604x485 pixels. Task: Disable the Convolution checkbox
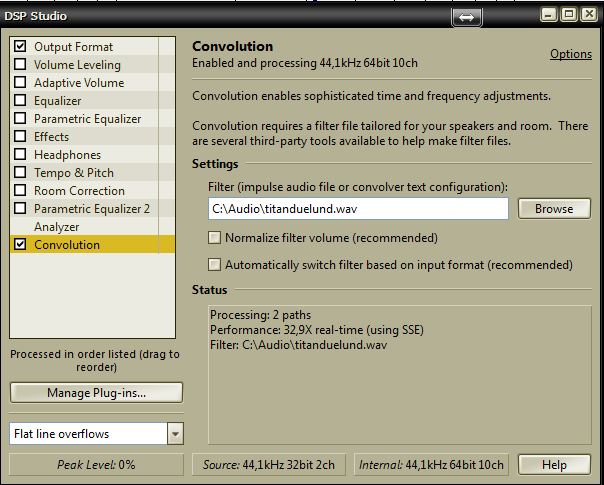coord(20,244)
